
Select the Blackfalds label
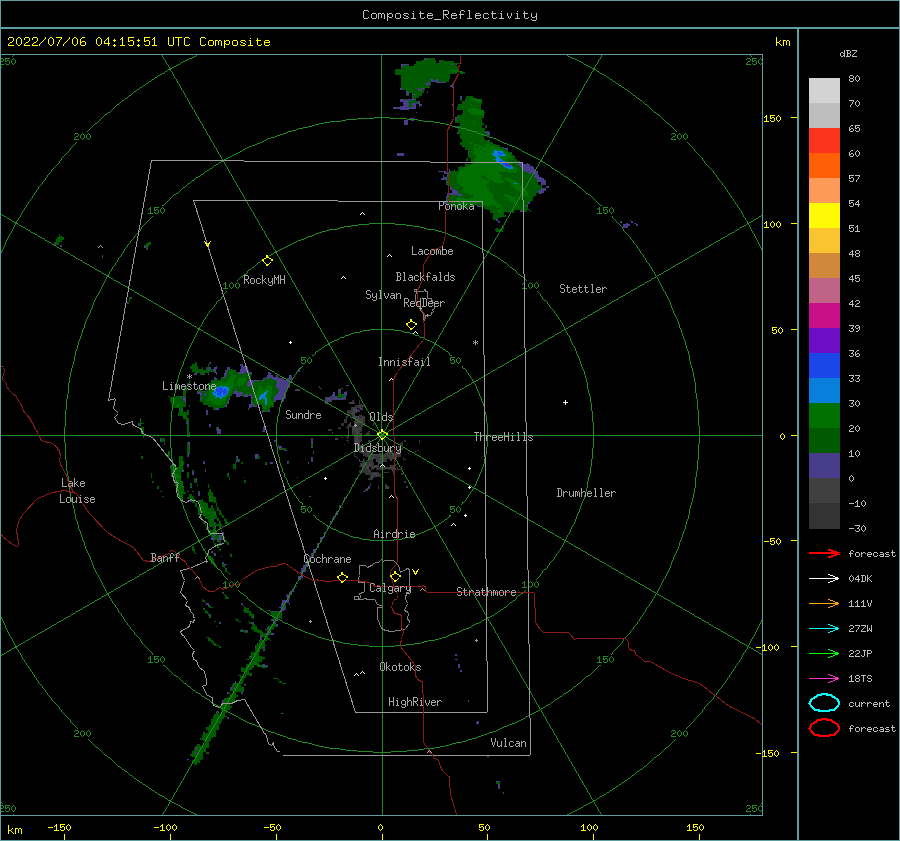tap(425, 277)
